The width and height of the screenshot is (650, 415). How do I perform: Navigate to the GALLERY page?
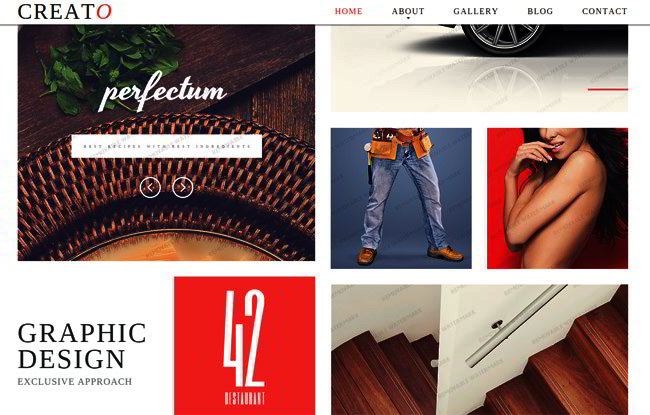click(x=475, y=12)
